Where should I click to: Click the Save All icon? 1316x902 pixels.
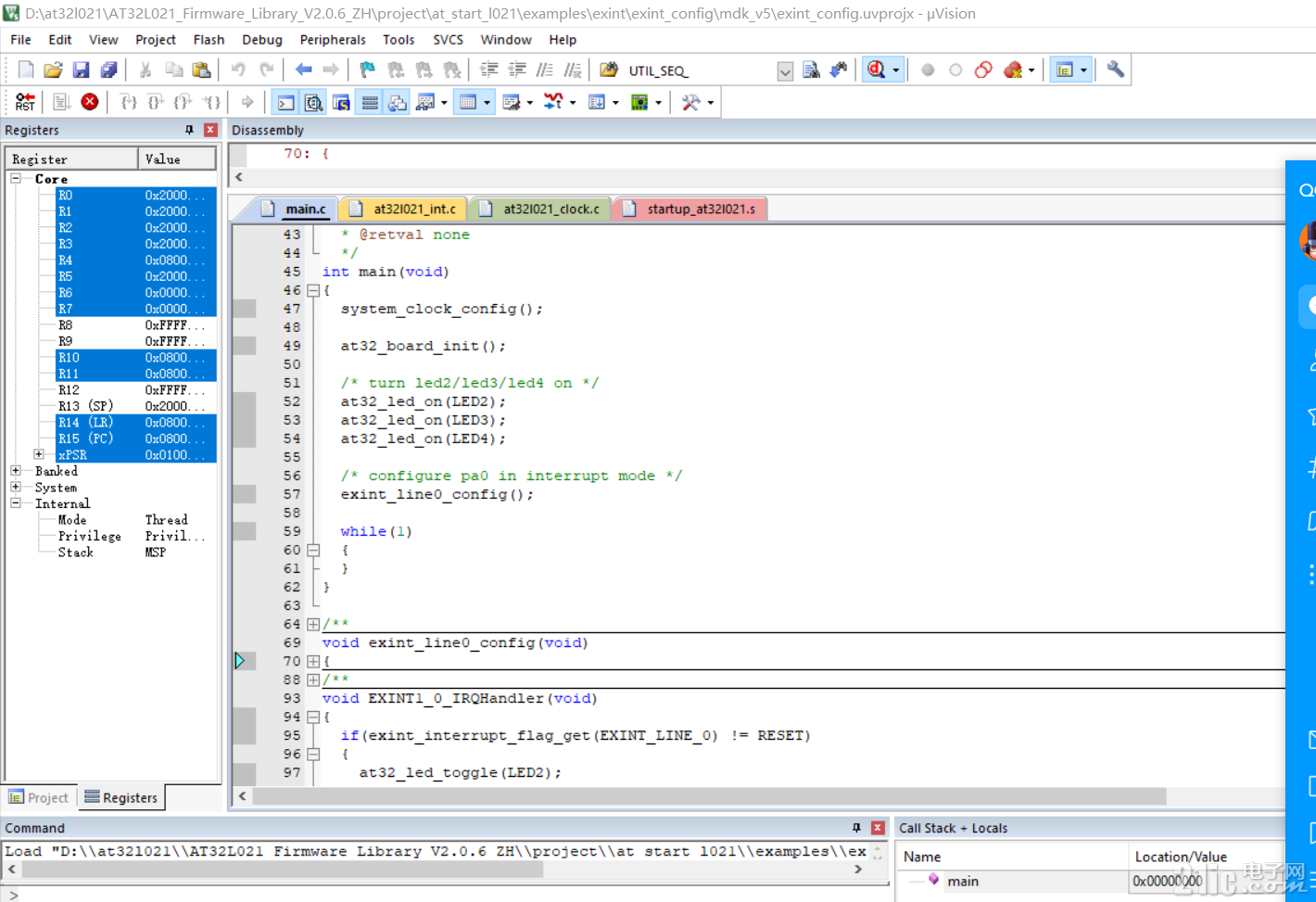point(108,70)
